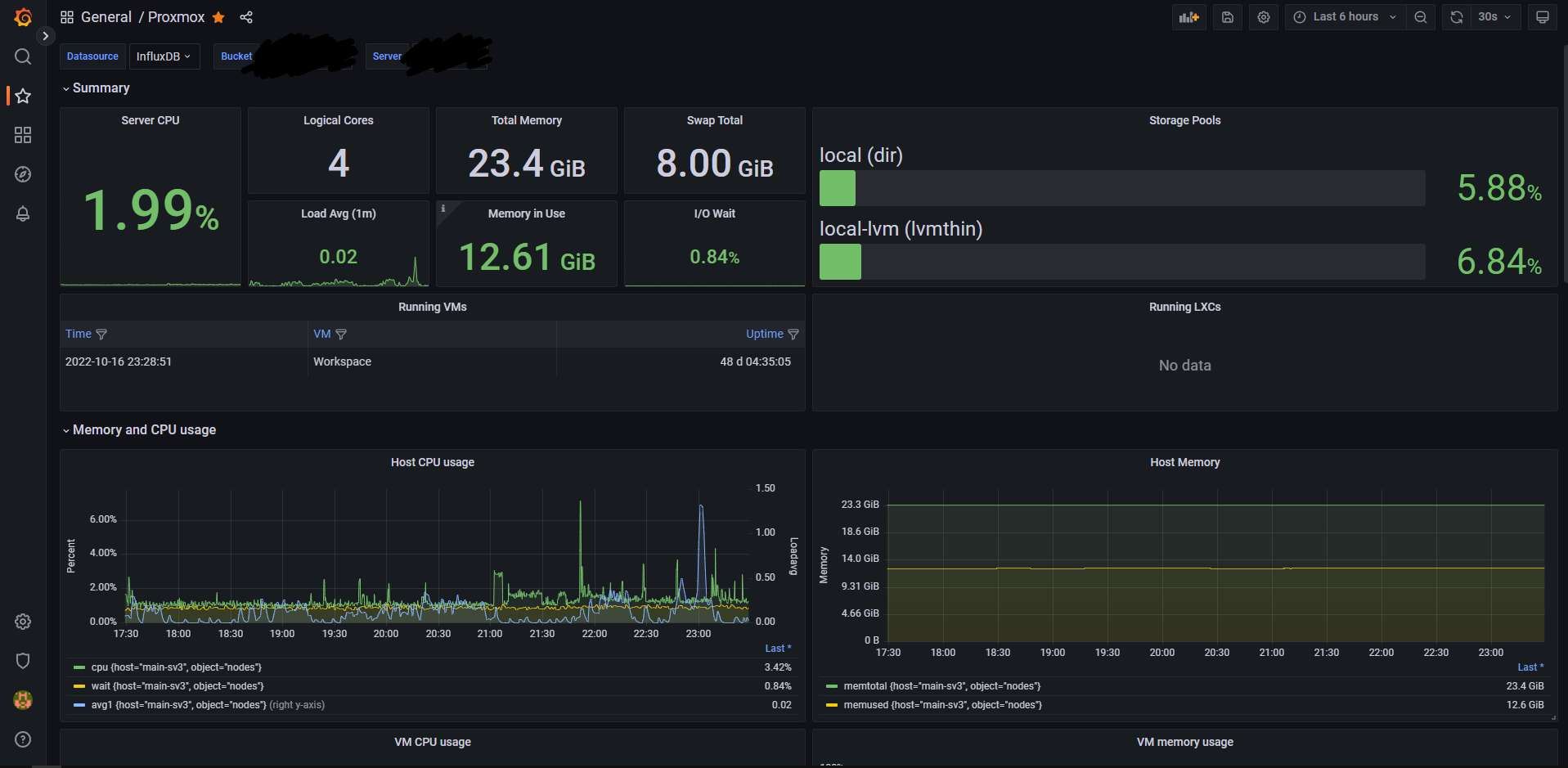Viewport: 1568px width, 768px height.
Task: Open Explore compass in sidebar
Action: [x=23, y=174]
